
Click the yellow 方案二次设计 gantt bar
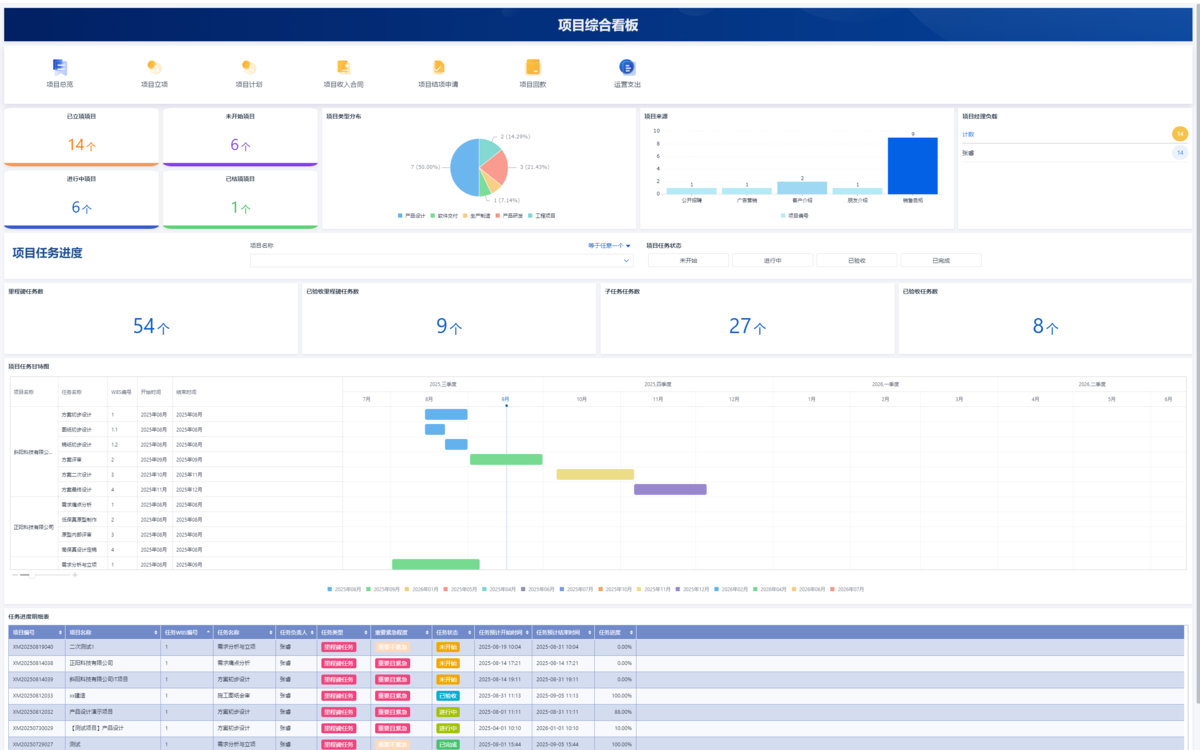tap(595, 474)
